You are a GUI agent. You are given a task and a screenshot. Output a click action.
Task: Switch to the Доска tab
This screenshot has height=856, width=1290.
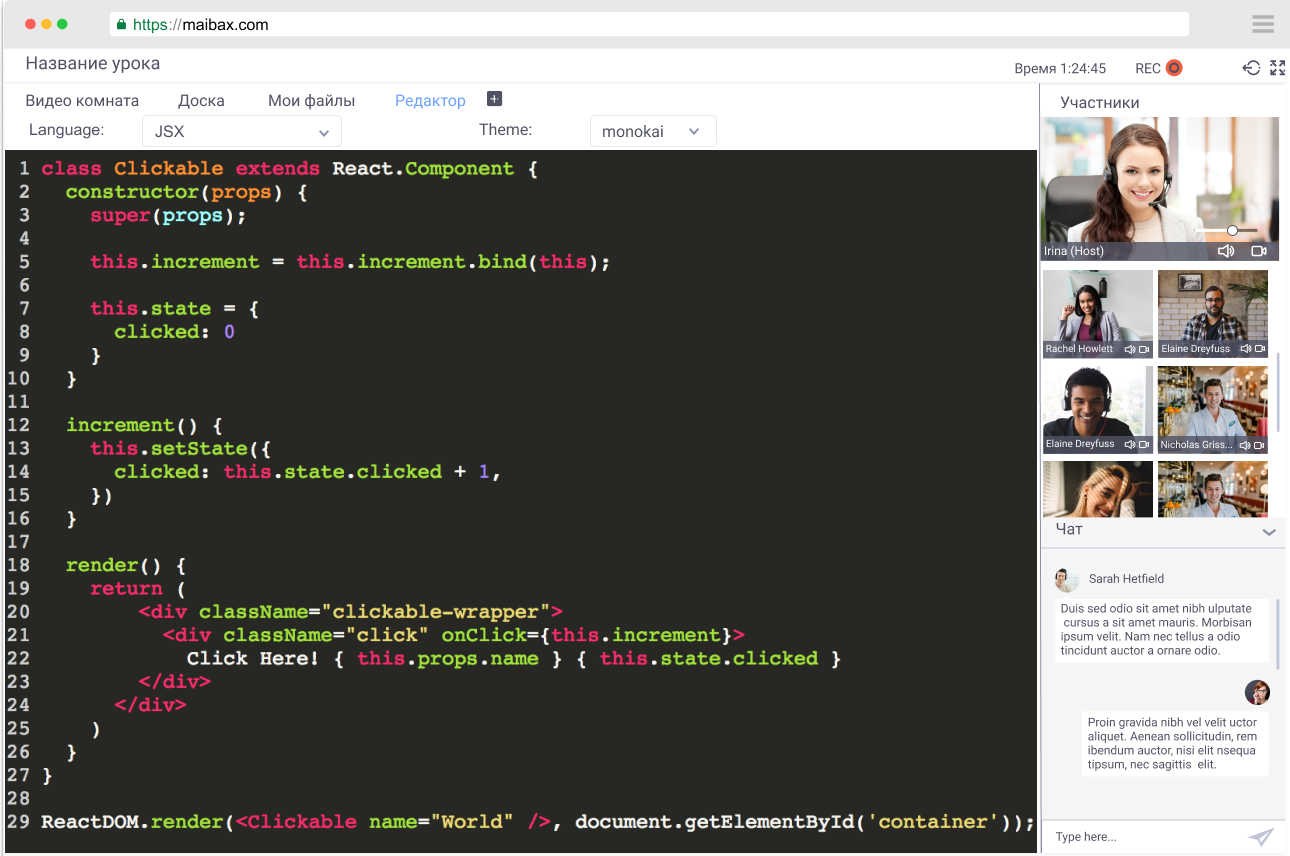(201, 101)
